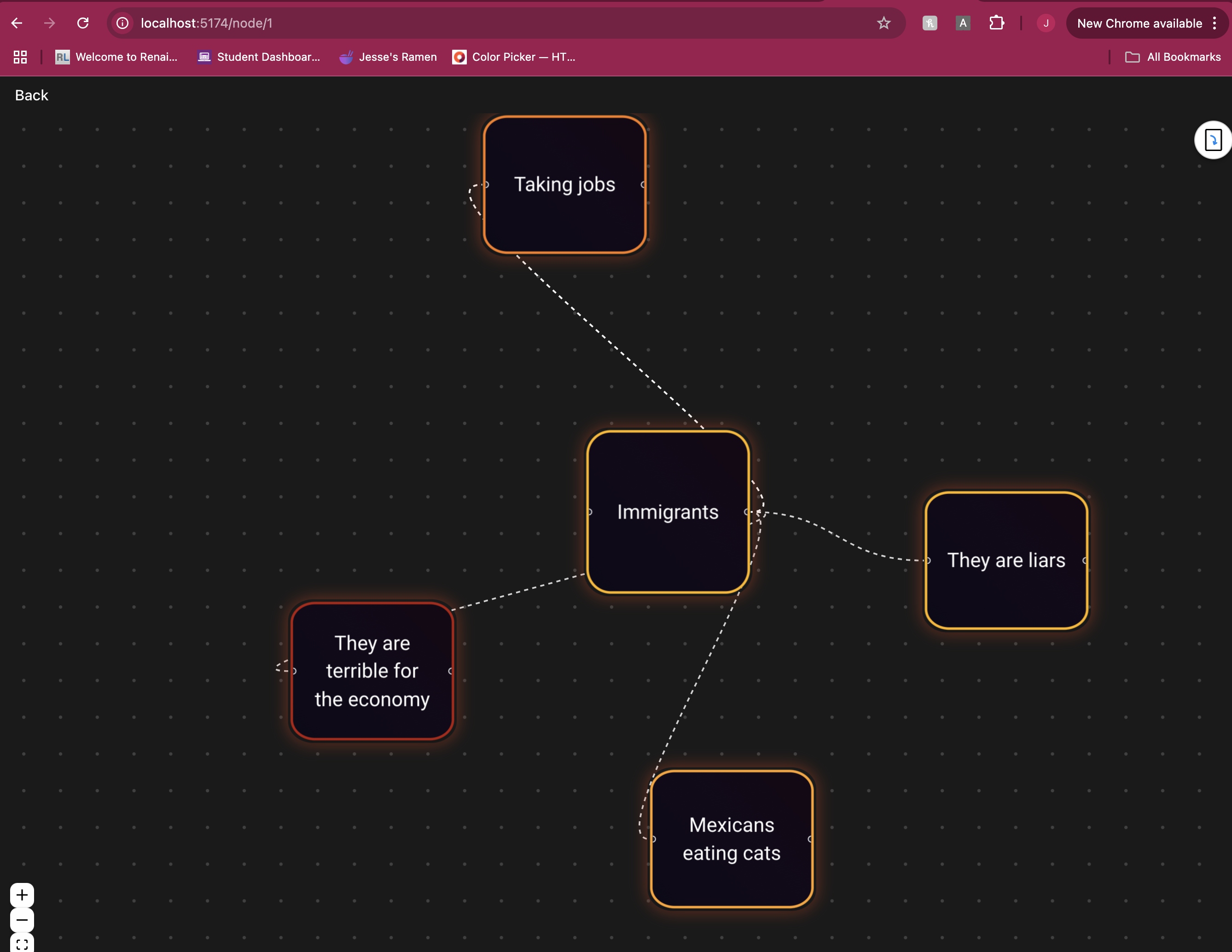Open the user profile avatar J
Image resolution: width=1232 pixels, height=952 pixels.
click(1045, 23)
